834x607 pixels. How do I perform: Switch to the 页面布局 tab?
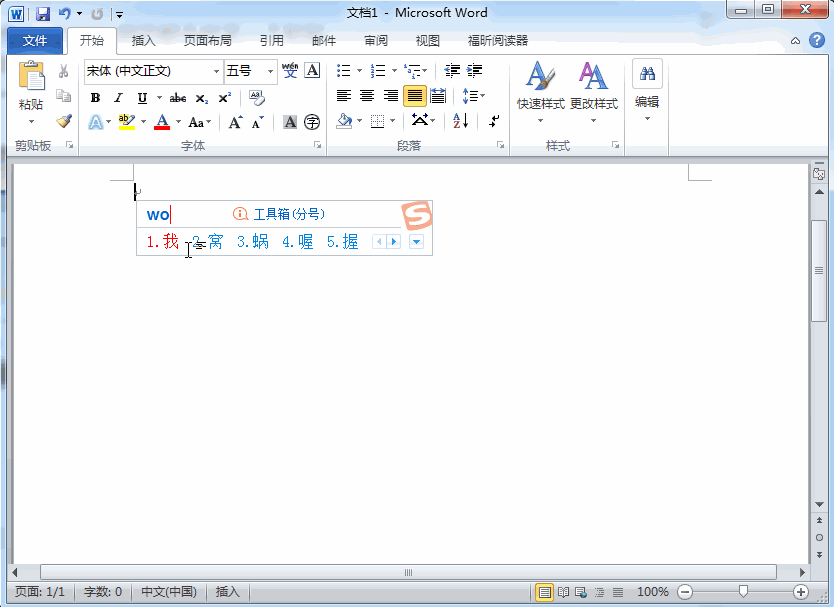tap(207, 40)
